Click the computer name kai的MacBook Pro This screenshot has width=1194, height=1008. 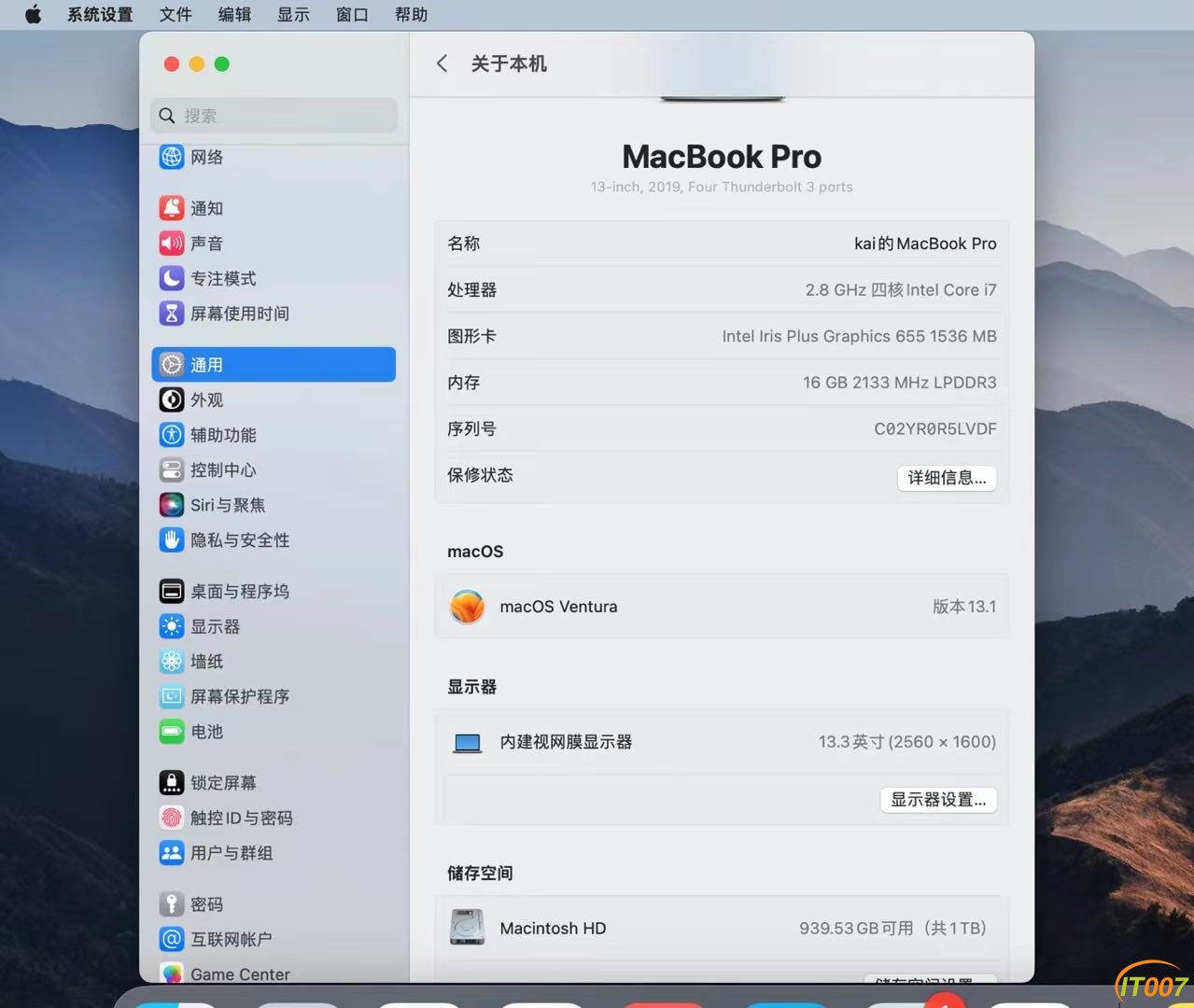click(x=925, y=244)
